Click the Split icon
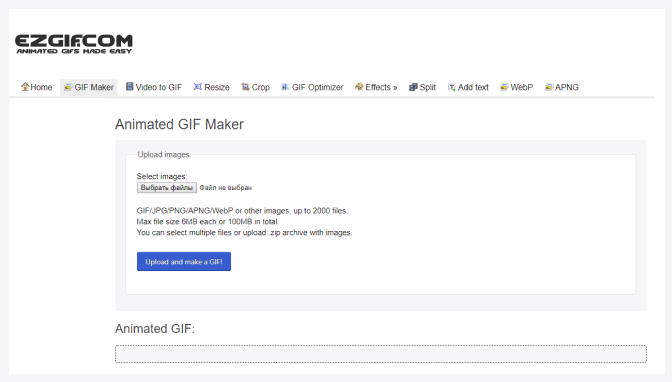The image size is (672, 382). click(x=413, y=87)
